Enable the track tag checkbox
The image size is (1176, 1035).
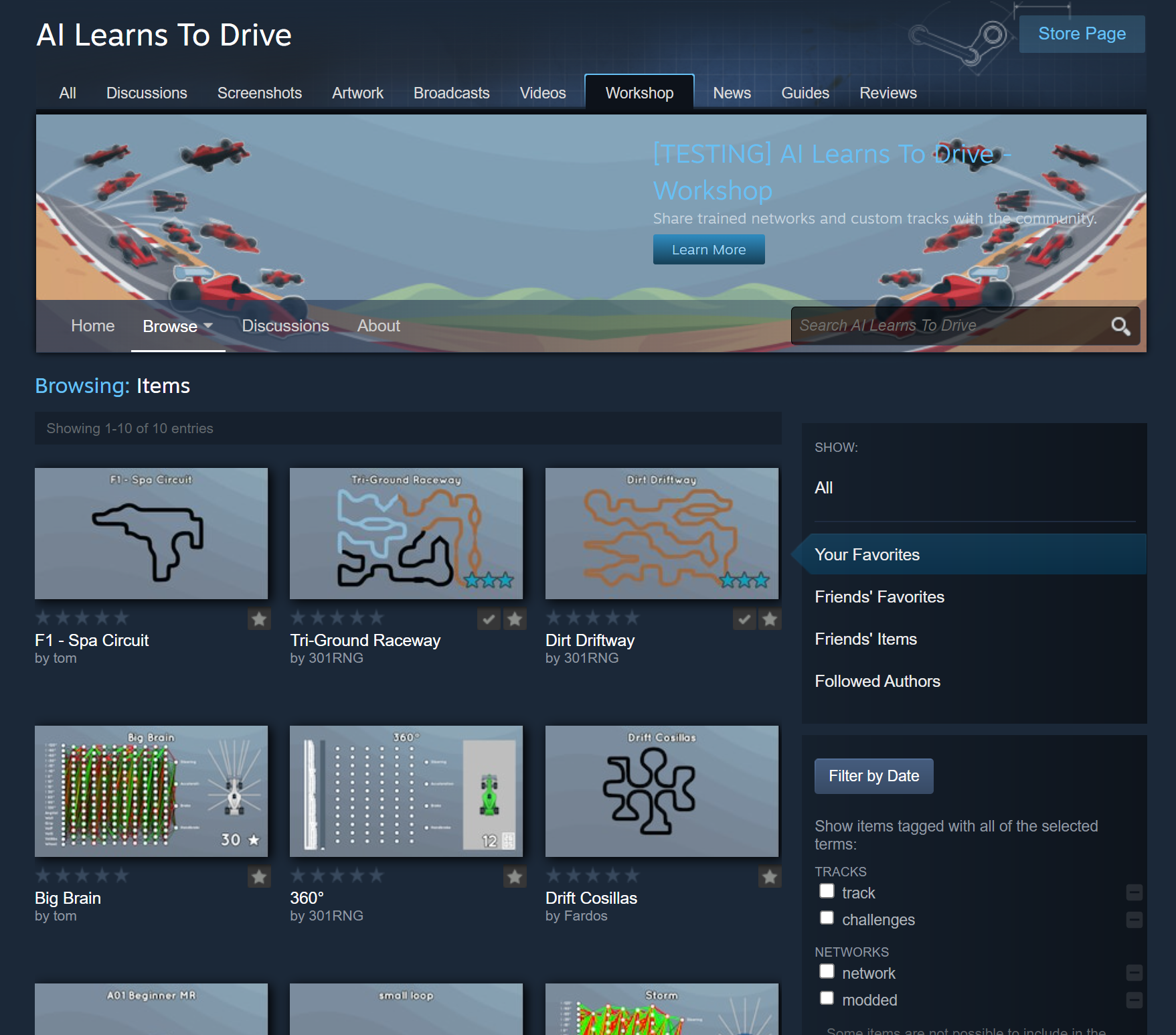point(827,891)
